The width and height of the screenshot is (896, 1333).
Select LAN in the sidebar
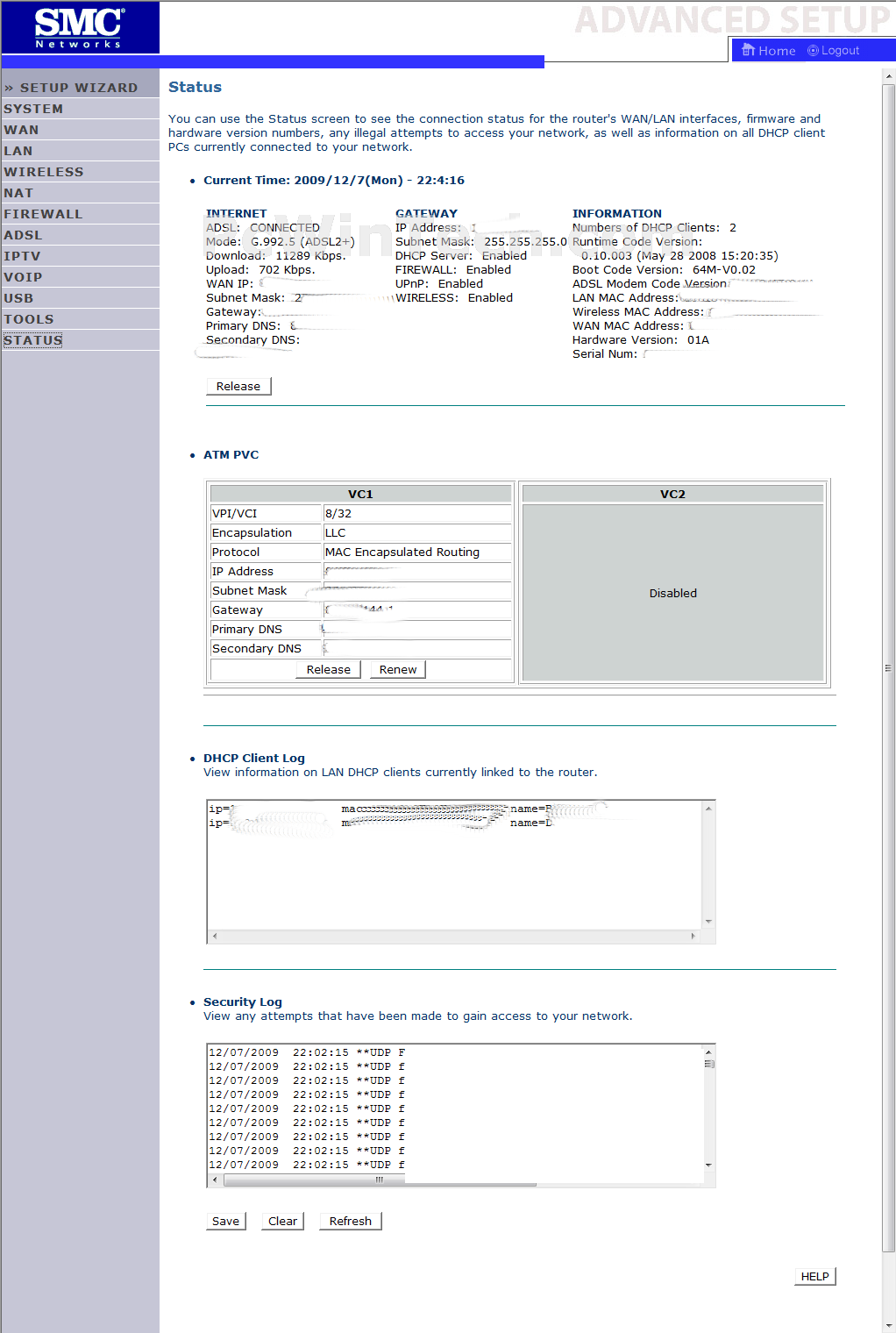pyautogui.click(x=18, y=151)
